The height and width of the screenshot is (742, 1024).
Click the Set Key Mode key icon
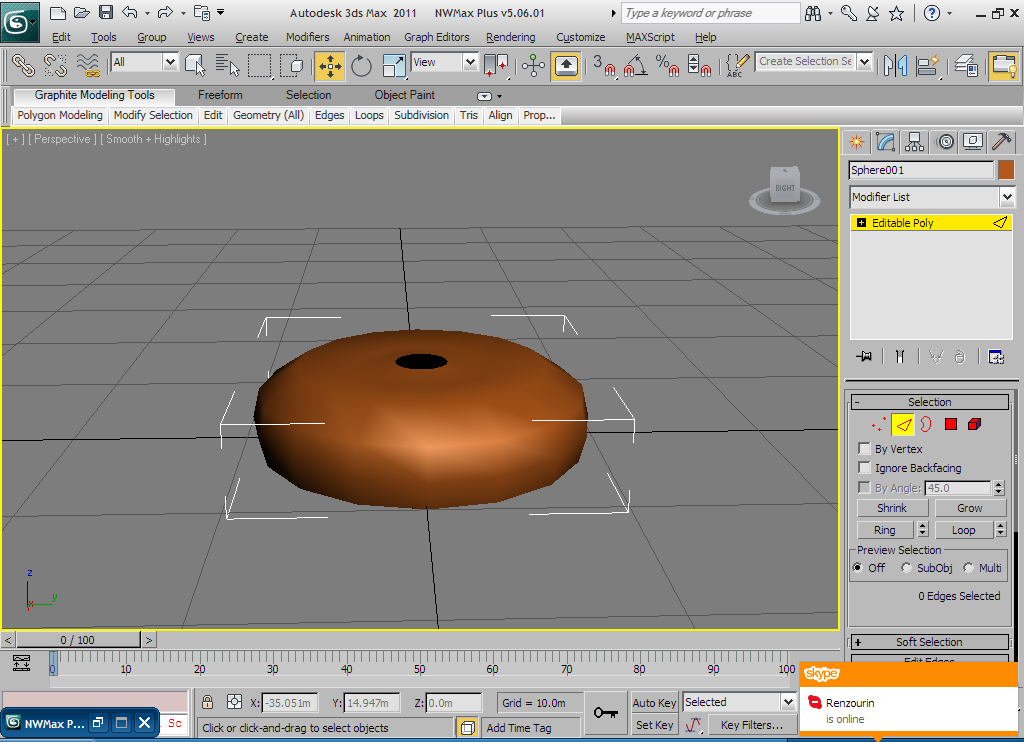(x=605, y=712)
